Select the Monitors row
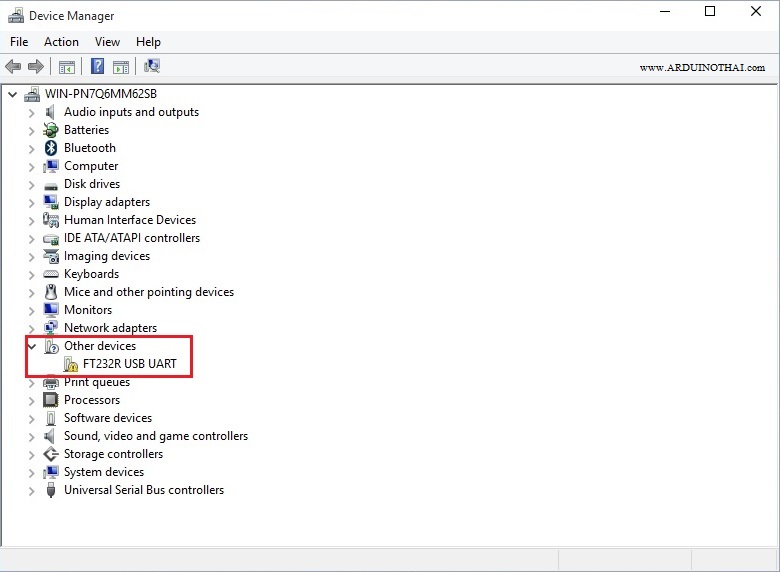780x572 pixels. tap(88, 309)
